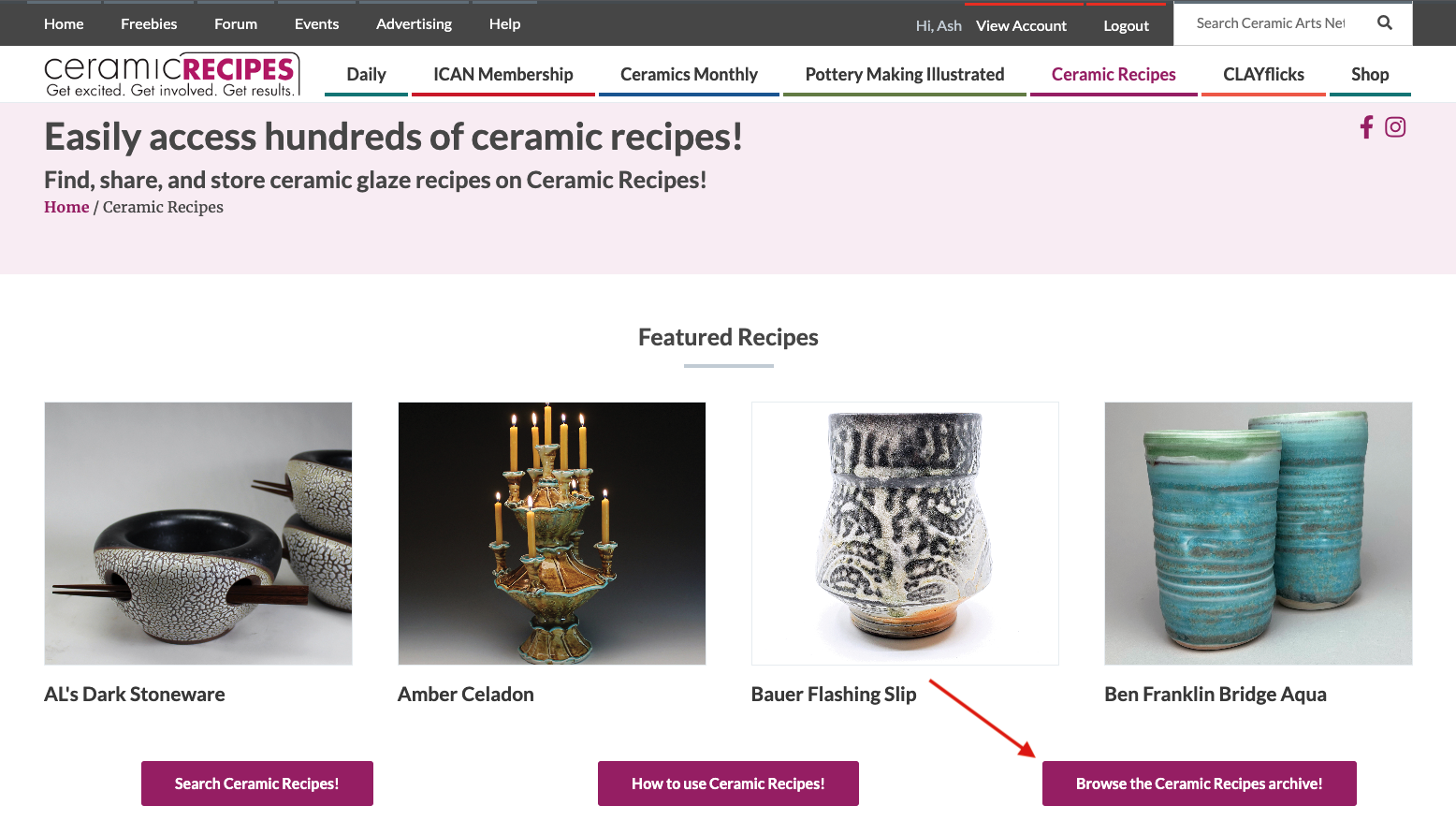Click the Search Ceramic Recipes! button

(257, 784)
